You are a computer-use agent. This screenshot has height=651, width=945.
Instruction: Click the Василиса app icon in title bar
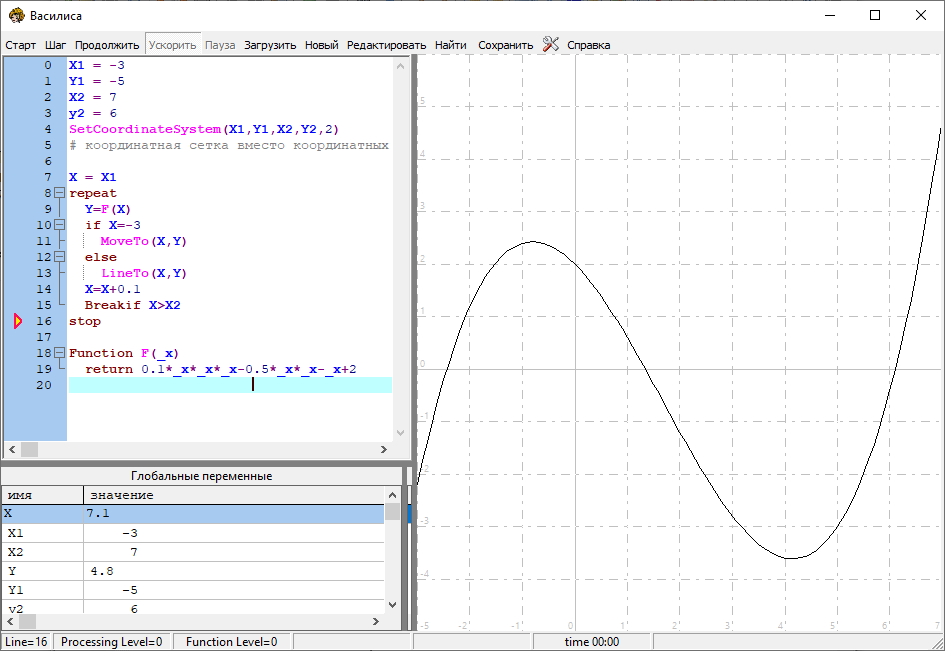[x=15, y=15]
